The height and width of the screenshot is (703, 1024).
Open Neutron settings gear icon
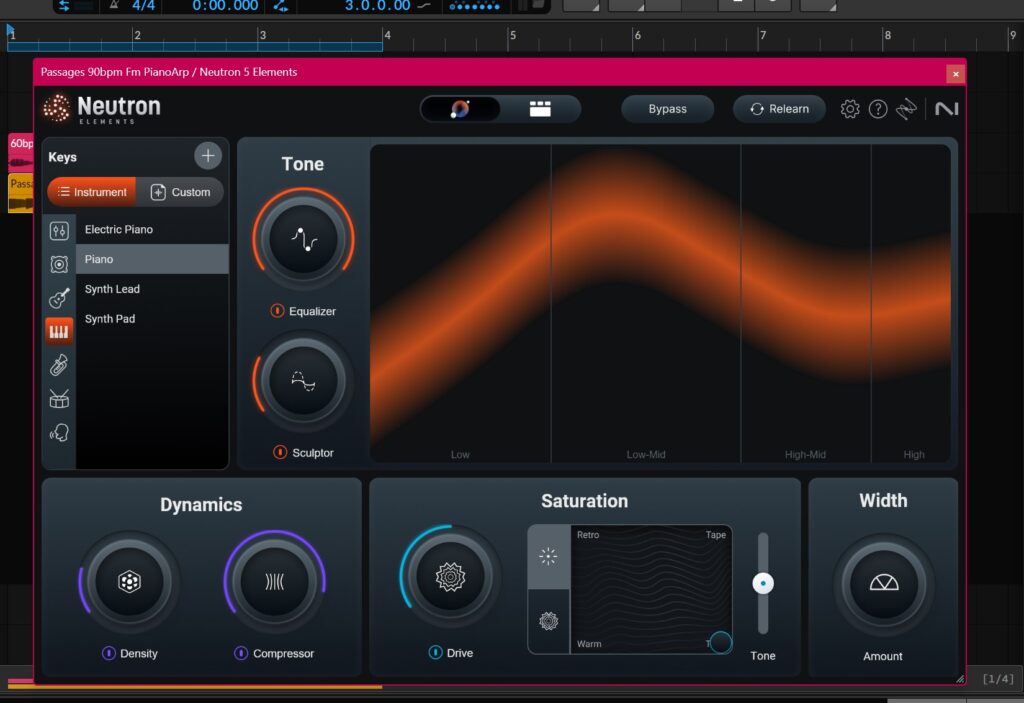849,109
